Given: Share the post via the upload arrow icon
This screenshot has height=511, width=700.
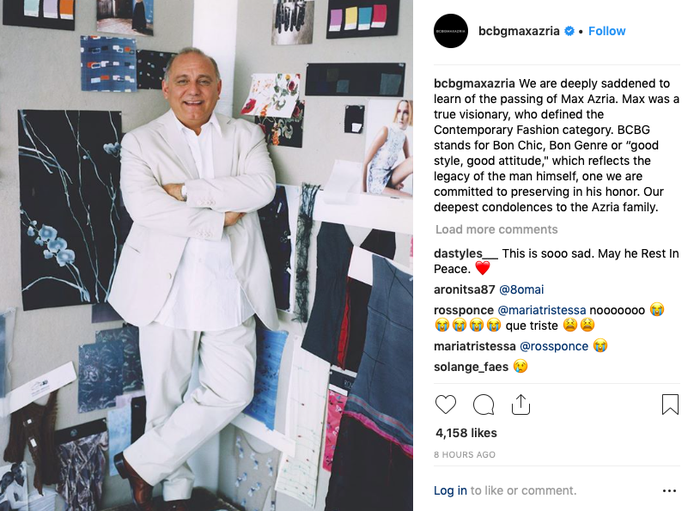Looking at the screenshot, I should coord(521,405).
